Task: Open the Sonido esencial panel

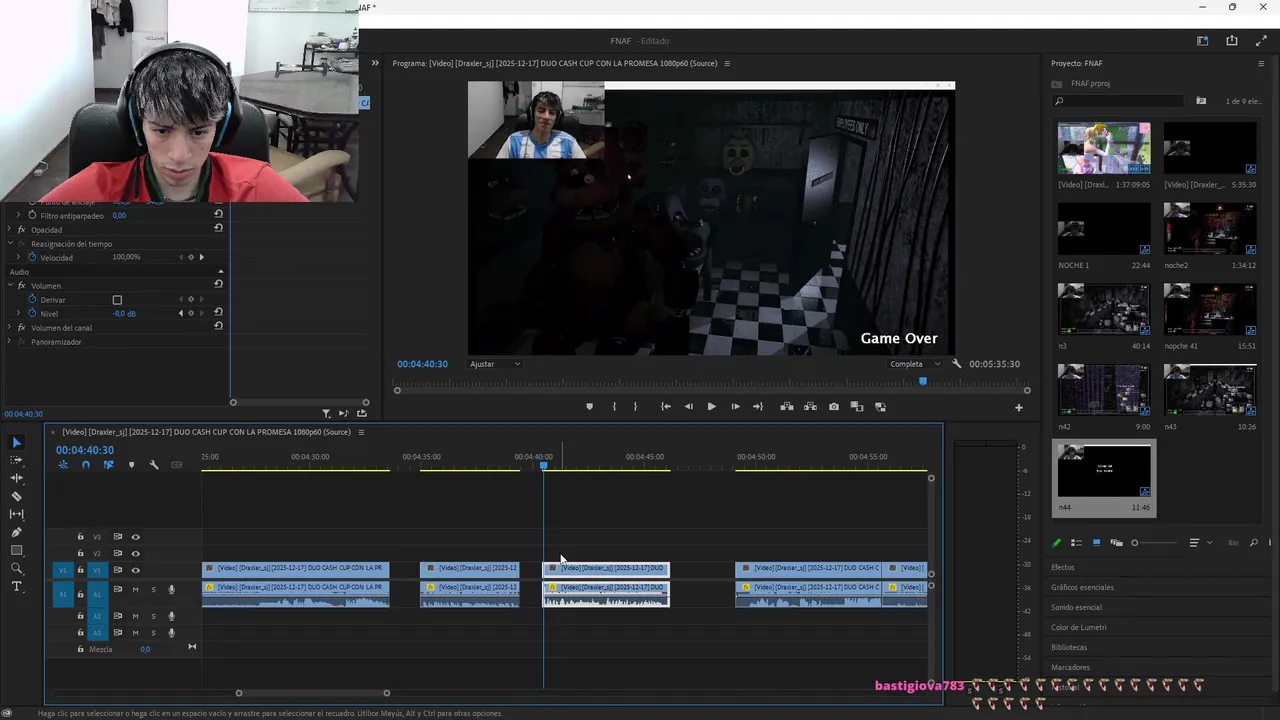Action: pyautogui.click(x=1076, y=607)
